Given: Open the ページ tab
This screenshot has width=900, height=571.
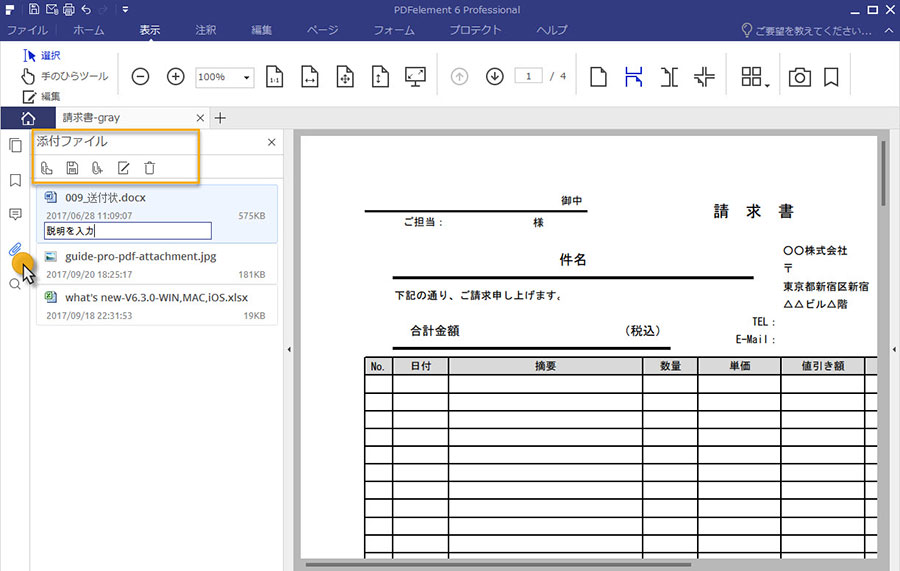Looking at the screenshot, I should coord(323,30).
